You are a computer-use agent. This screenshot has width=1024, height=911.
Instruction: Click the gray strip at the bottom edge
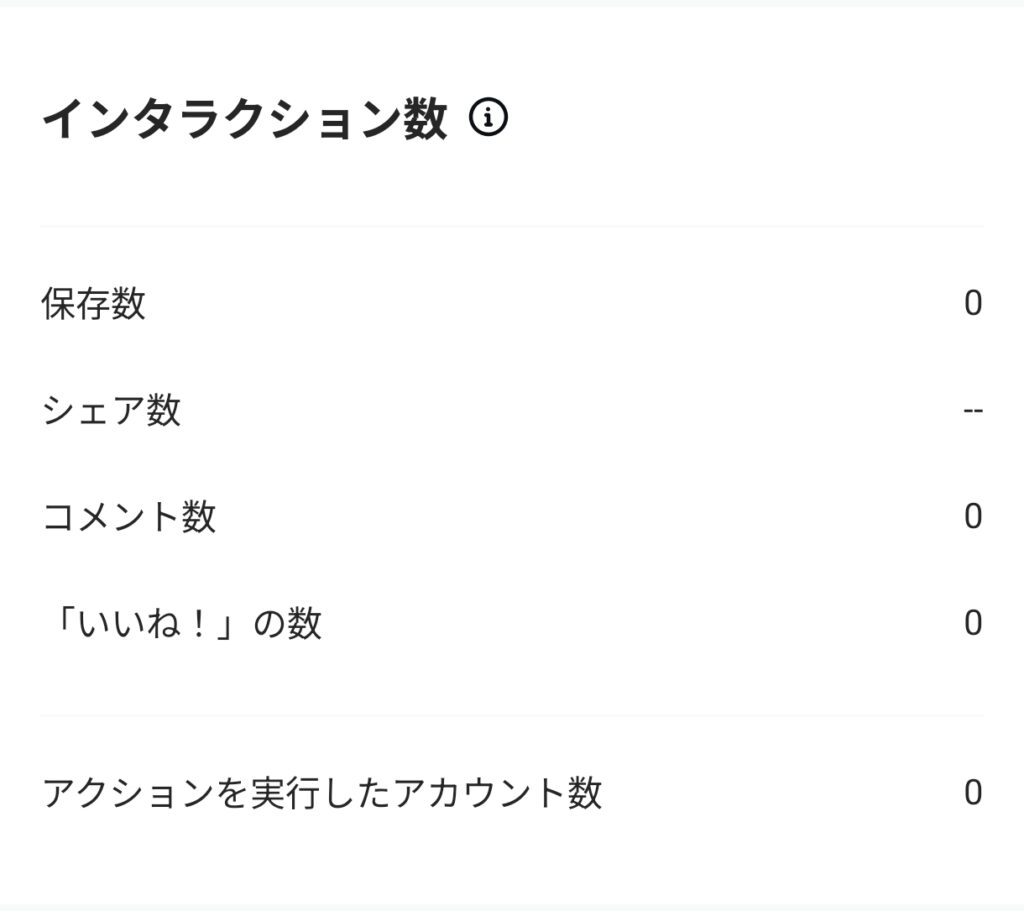point(512,907)
